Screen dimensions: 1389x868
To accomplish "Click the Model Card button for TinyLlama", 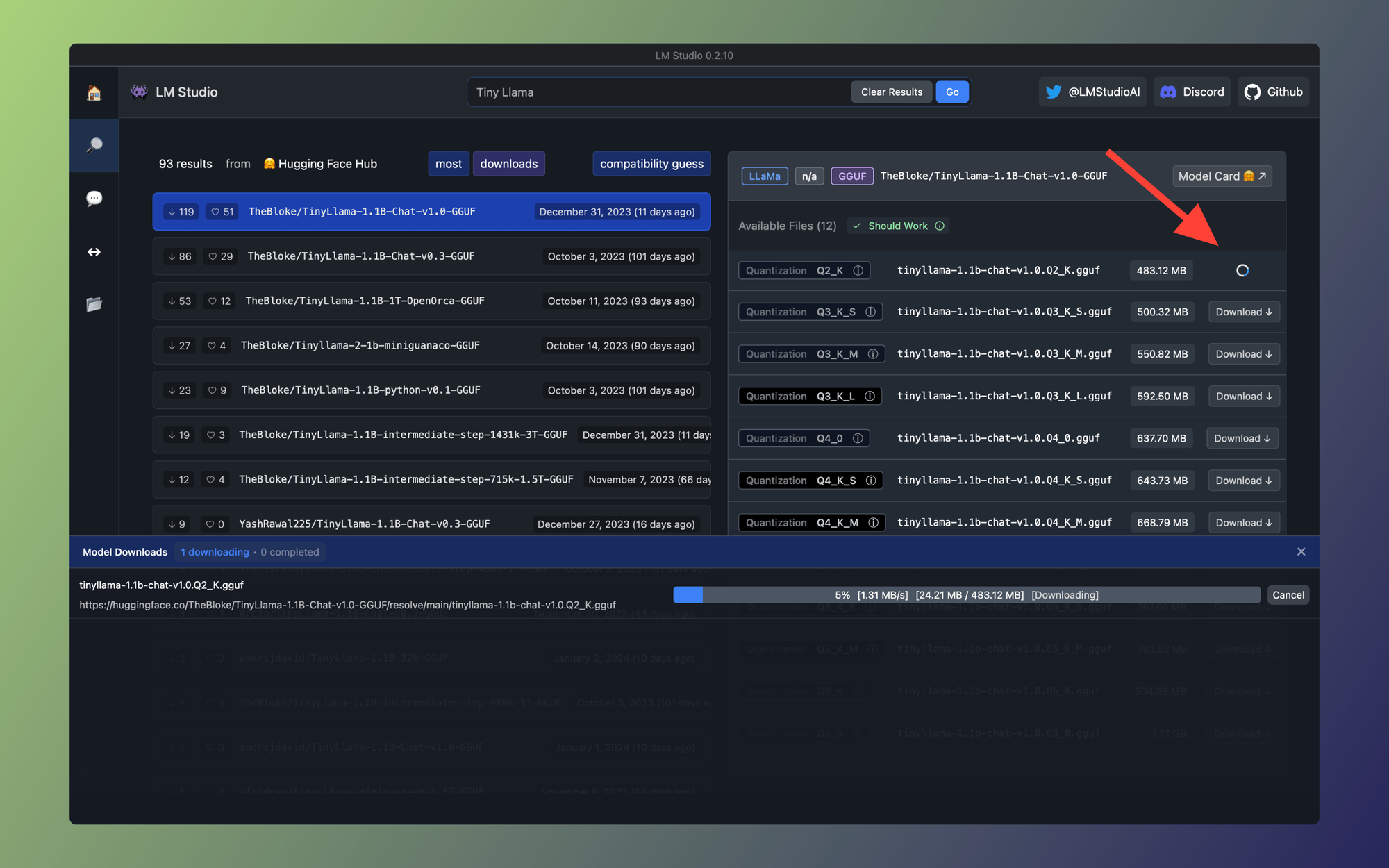I will tap(1222, 175).
